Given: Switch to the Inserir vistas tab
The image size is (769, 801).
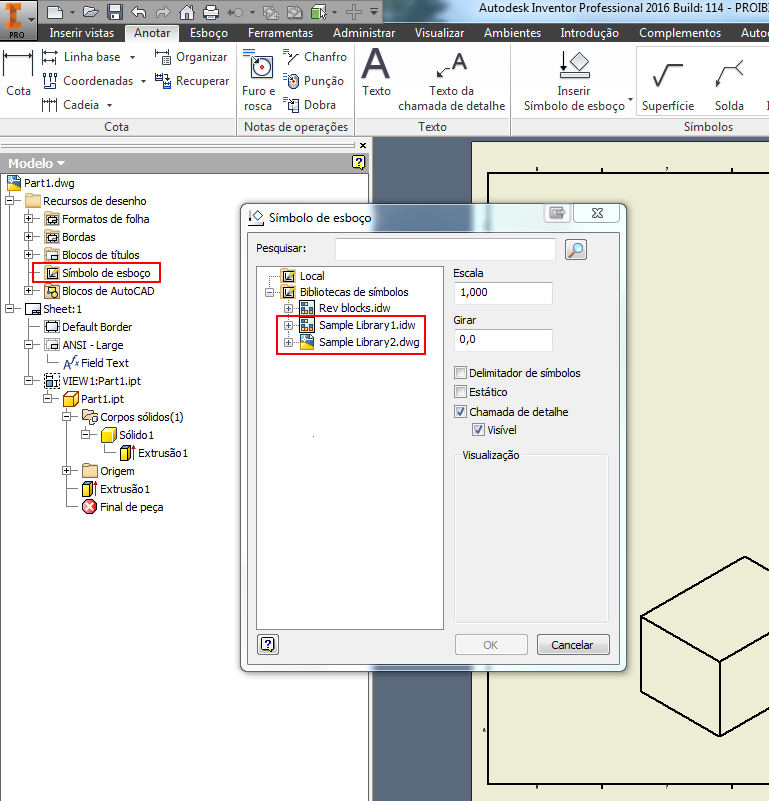Looking at the screenshot, I should pos(82,33).
